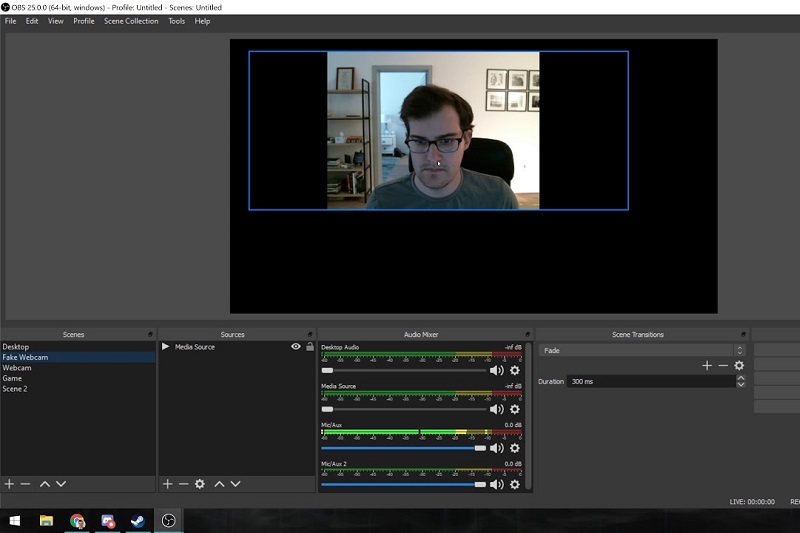Open transition properties gear icon
The width and height of the screenshot is (800, 533).
[739, 365]
